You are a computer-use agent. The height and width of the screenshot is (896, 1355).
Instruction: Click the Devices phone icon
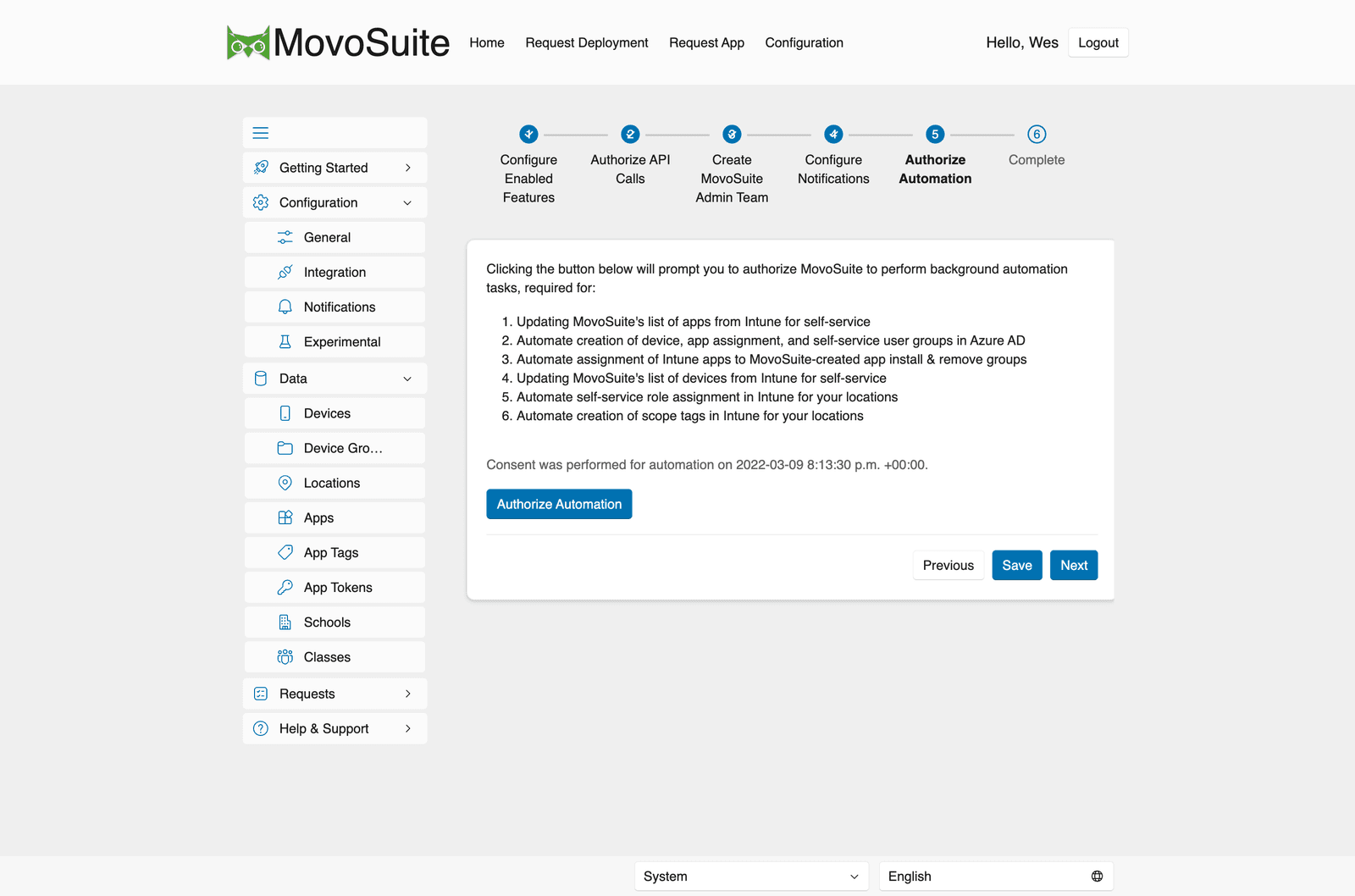[x=285, y=413]
